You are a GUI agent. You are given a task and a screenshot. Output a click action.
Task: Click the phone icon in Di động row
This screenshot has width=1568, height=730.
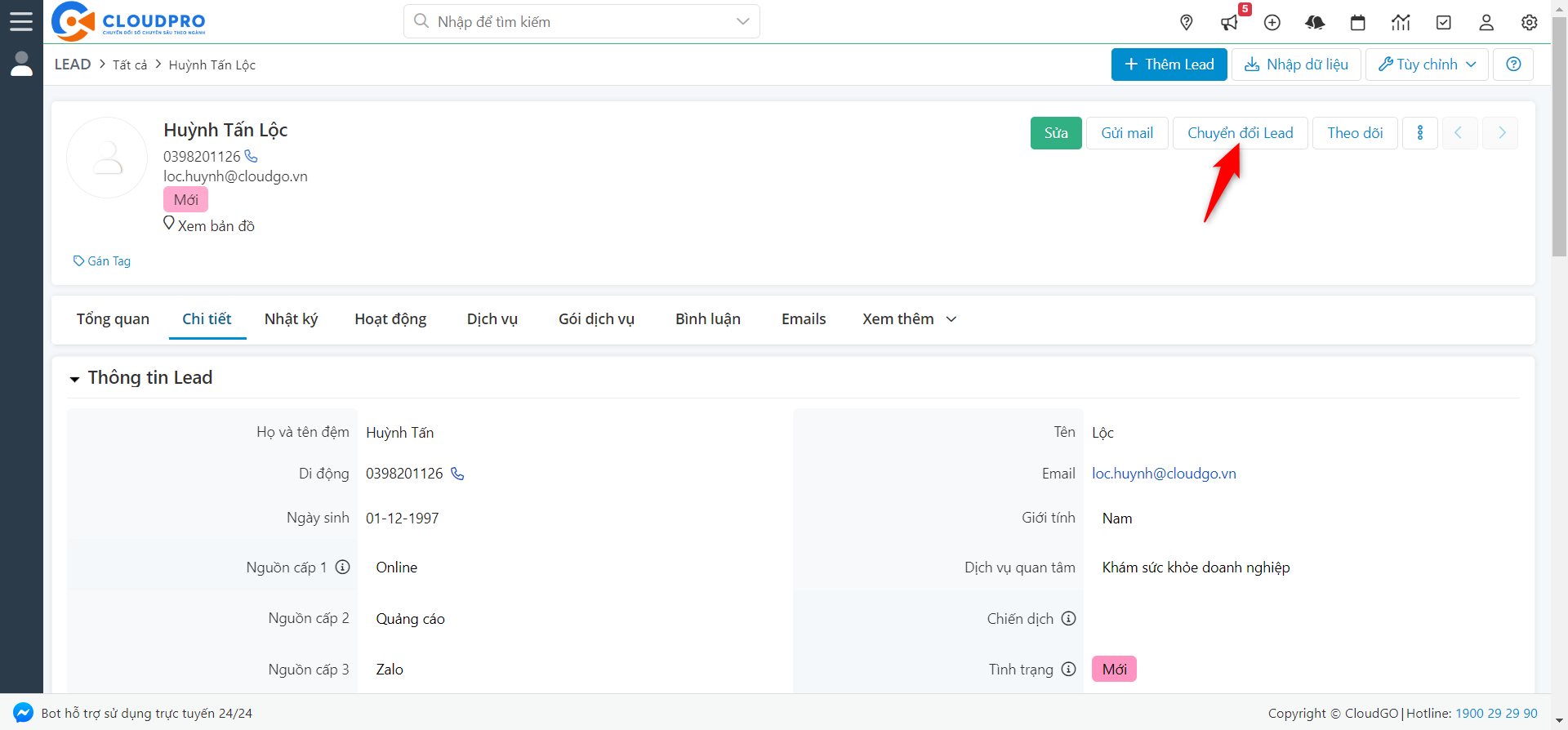tap(457, 474)
